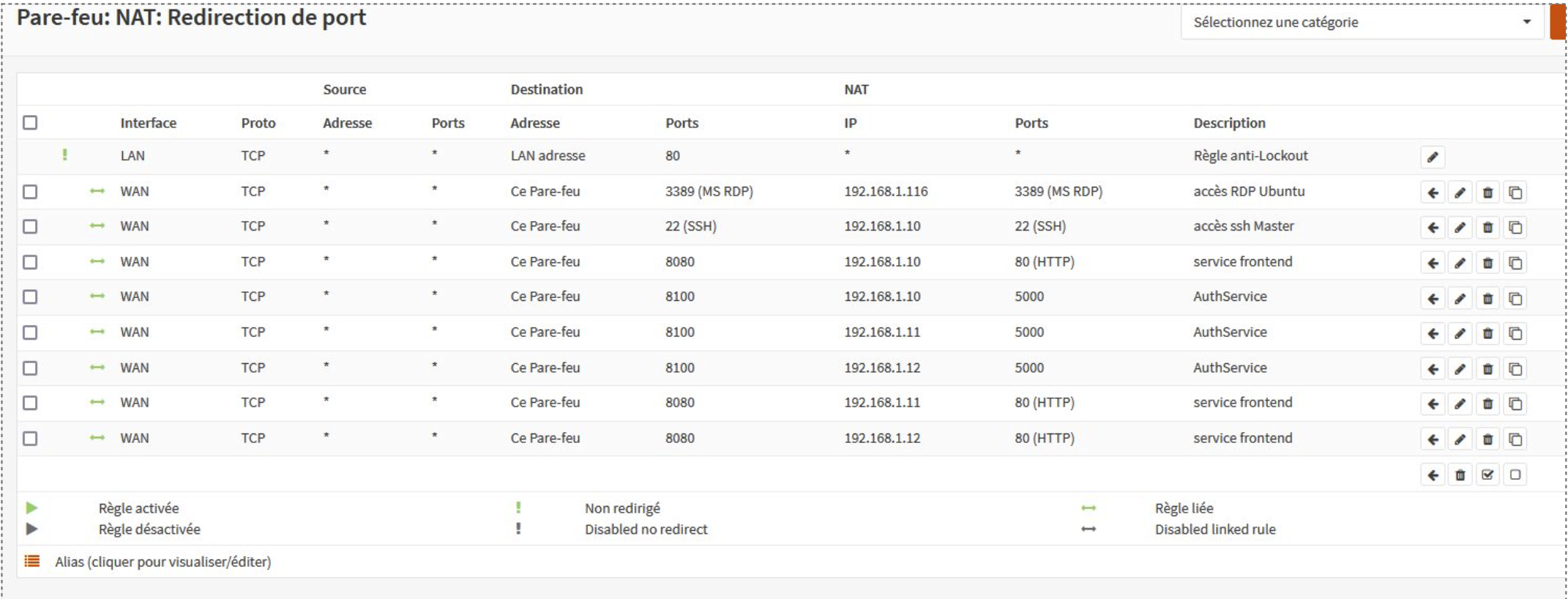Edit service frontend rule for 192.168.1.11
This screenshot has height=599, width=1568.
(x=1460, y=404)
